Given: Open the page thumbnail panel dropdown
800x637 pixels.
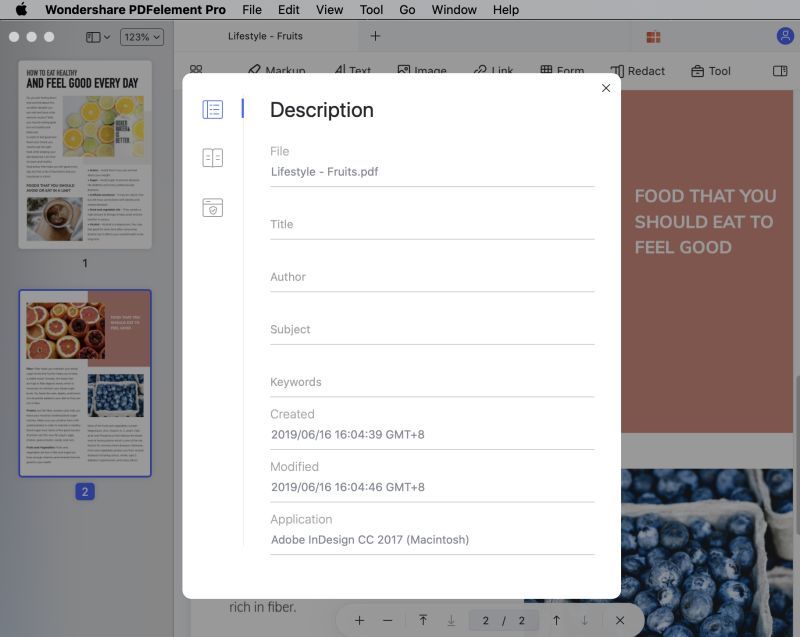Looking at the screenshot, I should tap(93, 36).
